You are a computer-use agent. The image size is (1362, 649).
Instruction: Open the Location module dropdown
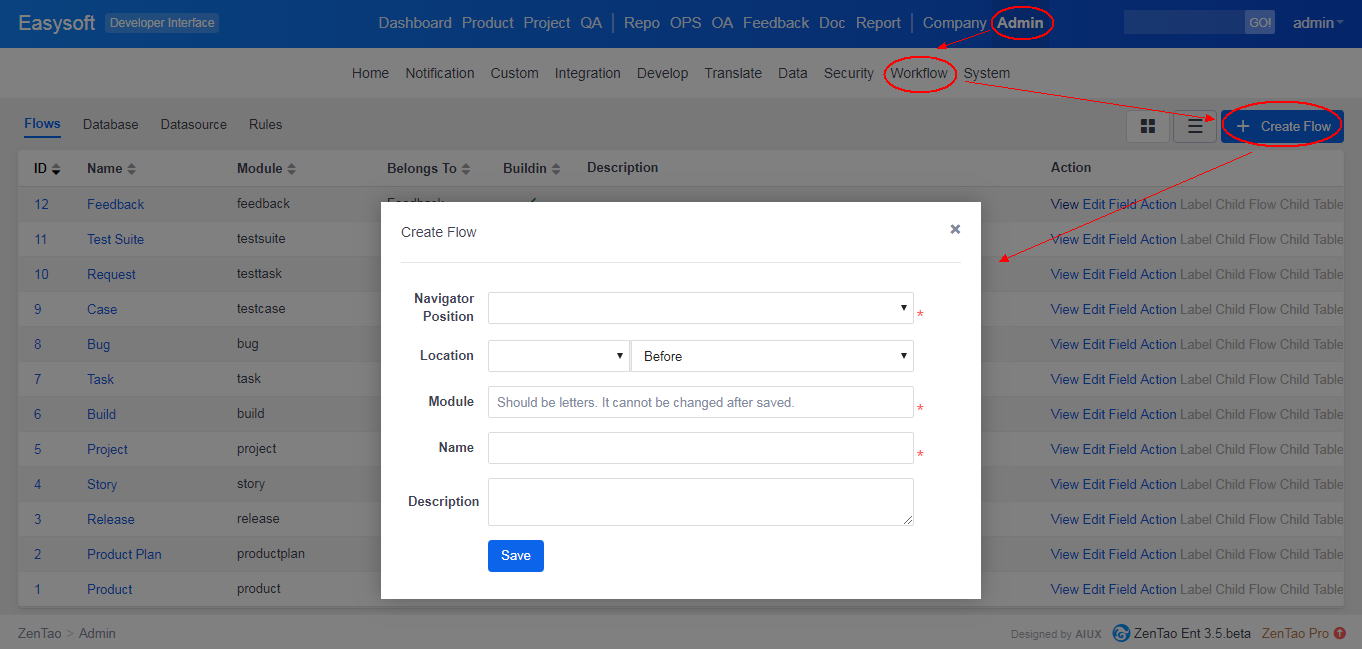[558, 356]
